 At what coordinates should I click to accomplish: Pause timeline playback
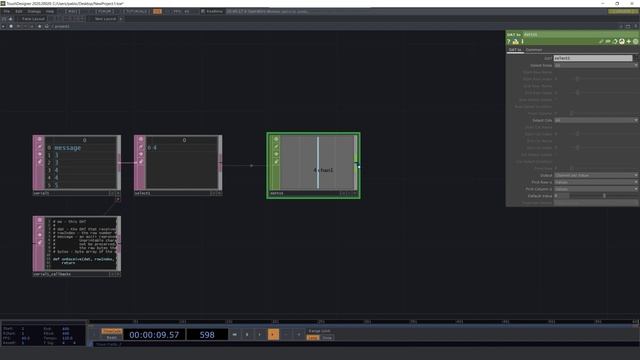click(x=247, y=334)
